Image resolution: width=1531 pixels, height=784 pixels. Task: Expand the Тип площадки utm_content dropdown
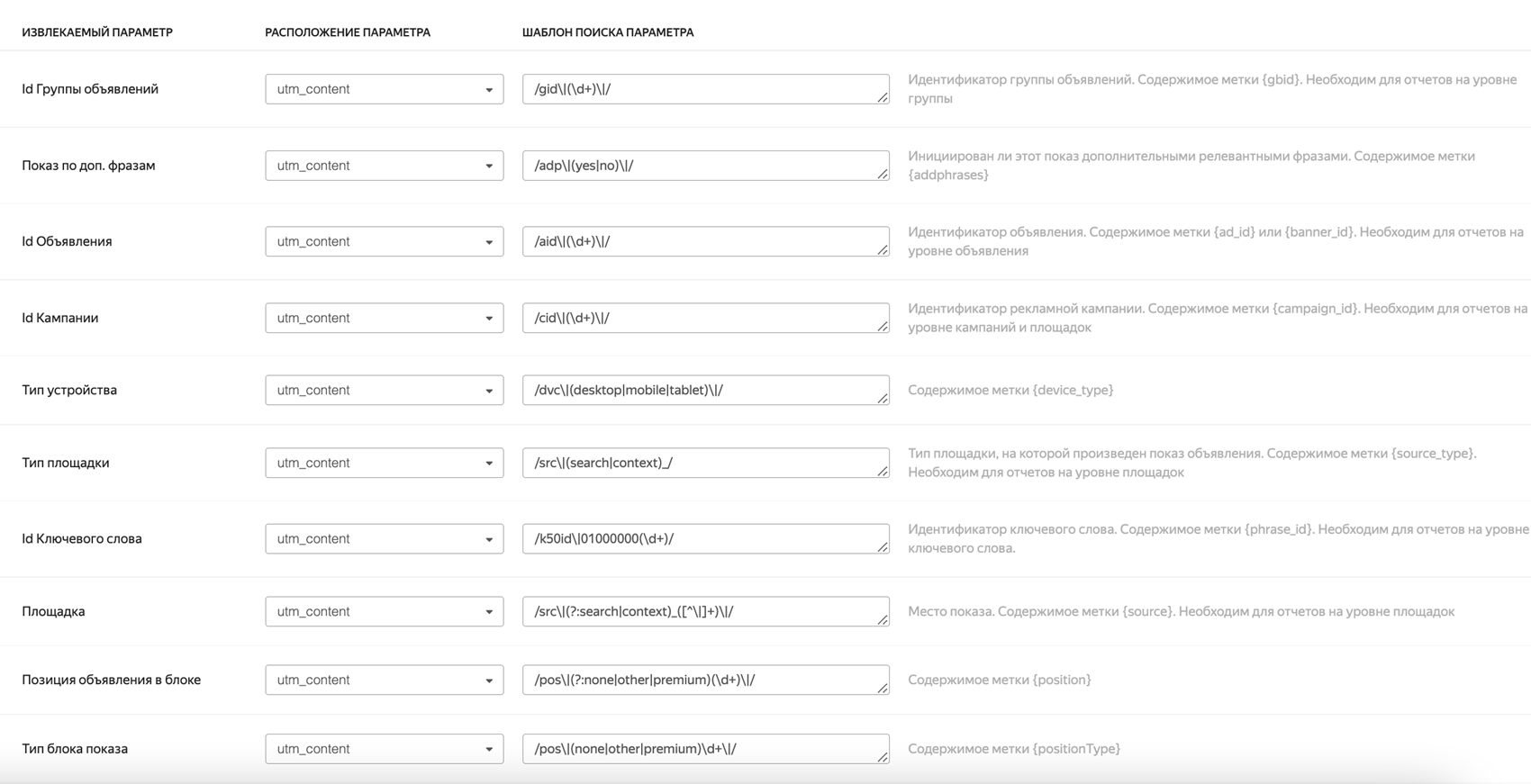pyautogui.click(x=385, y=463)
